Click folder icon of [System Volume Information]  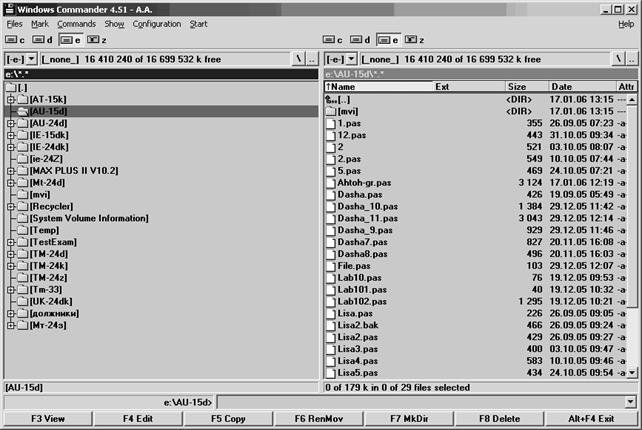[x=23, y=218]
